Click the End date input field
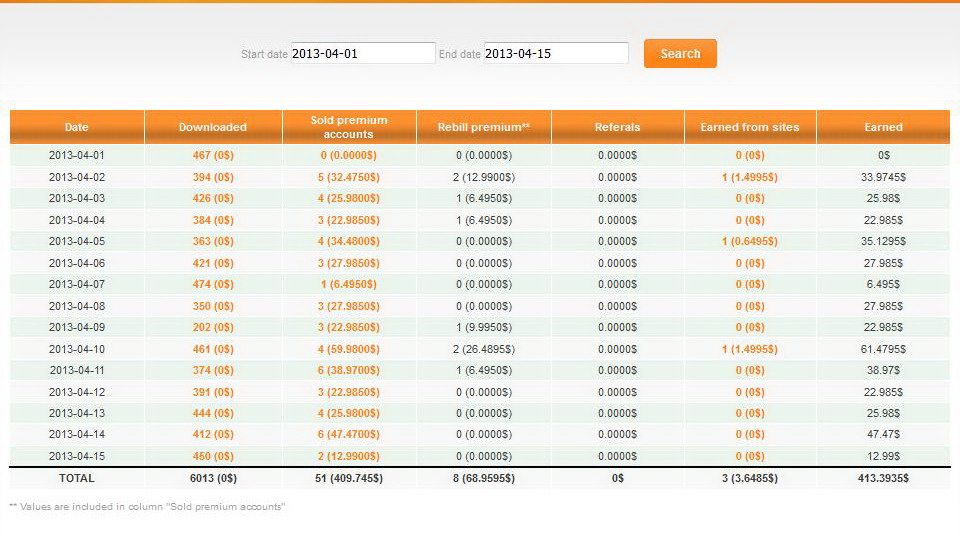This screenshot has height=540, width=960. pos(556,53)
